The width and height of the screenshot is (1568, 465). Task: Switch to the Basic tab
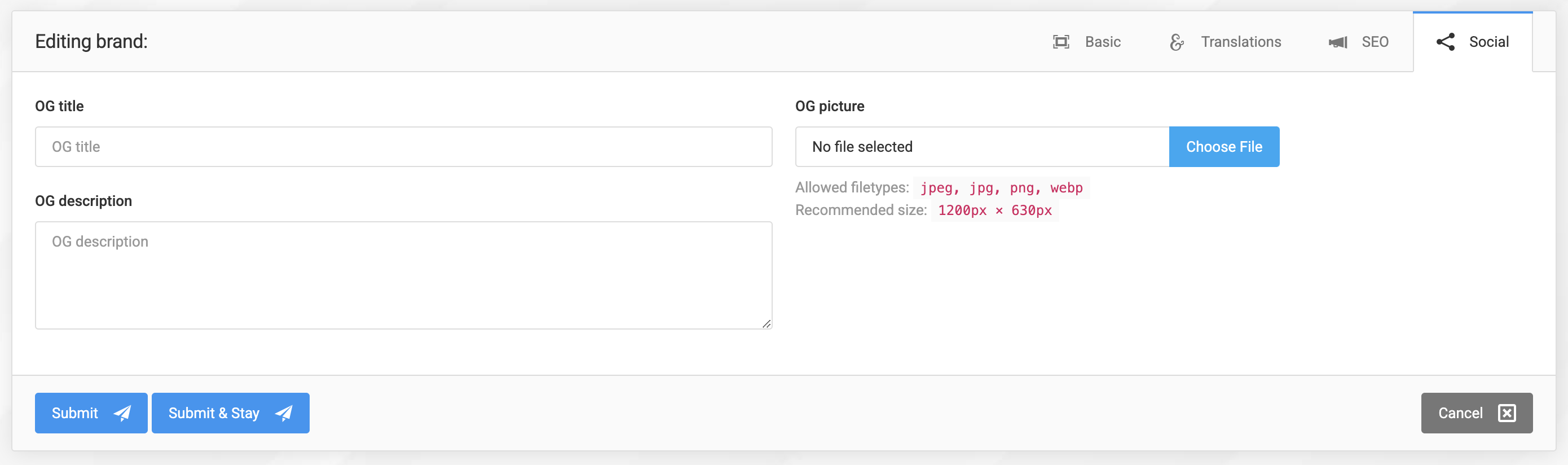(1102, 42)
